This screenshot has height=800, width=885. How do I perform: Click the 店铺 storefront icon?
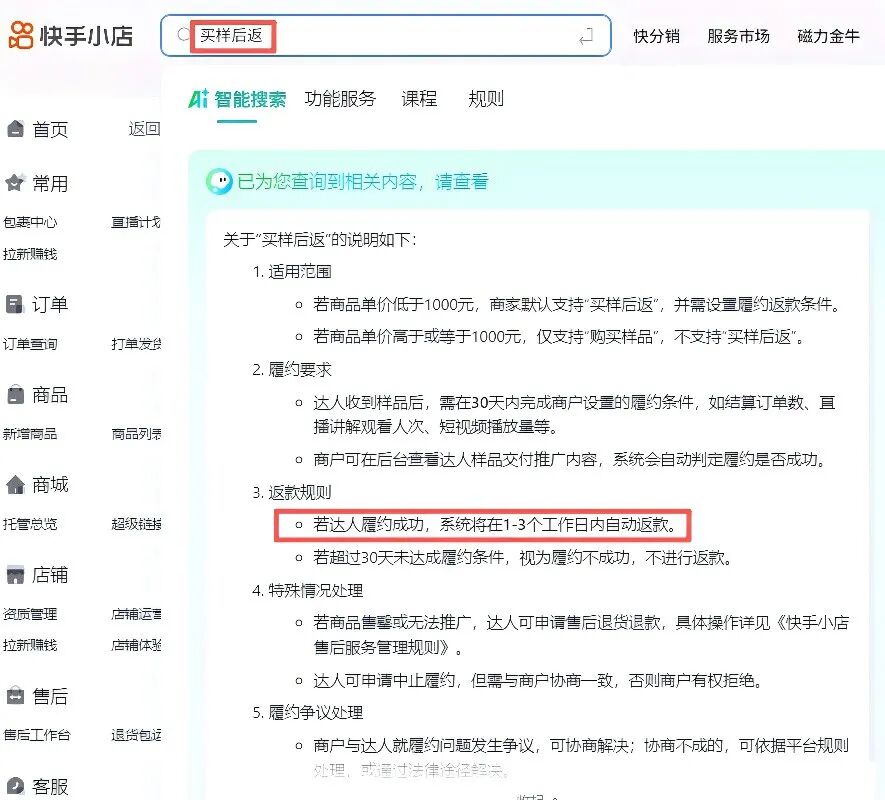[15, 575]
